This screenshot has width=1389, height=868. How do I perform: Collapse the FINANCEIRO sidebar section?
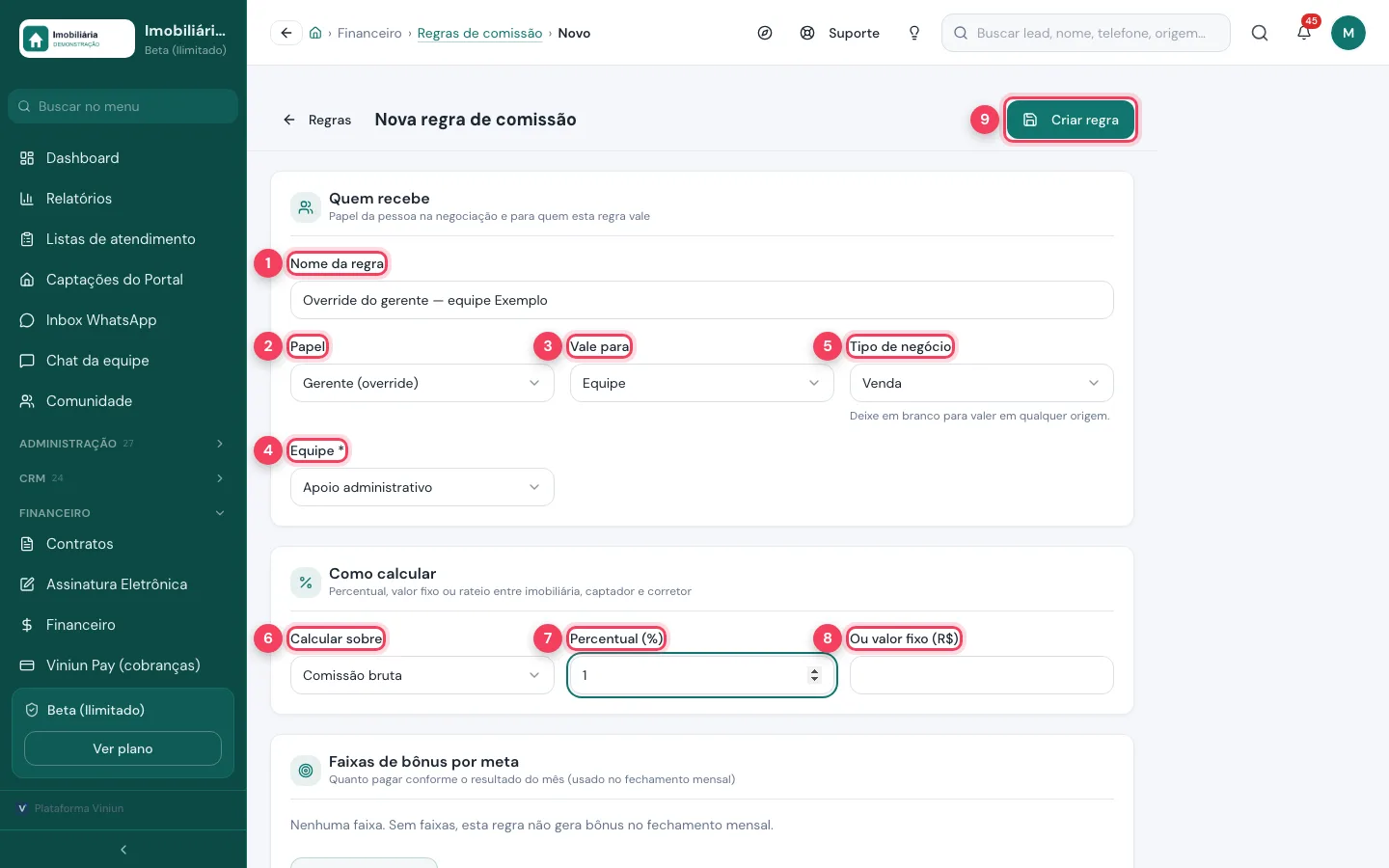[x=123, y=513]
